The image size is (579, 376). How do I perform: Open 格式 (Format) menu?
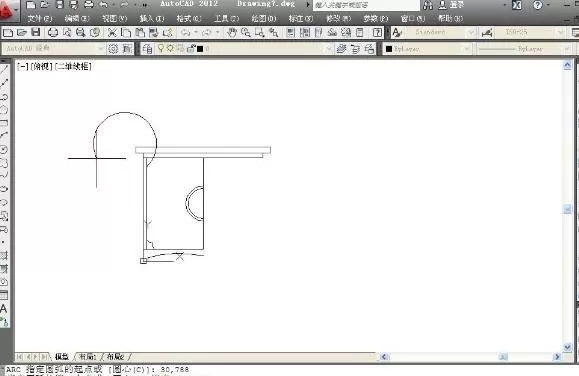(189, 18)
